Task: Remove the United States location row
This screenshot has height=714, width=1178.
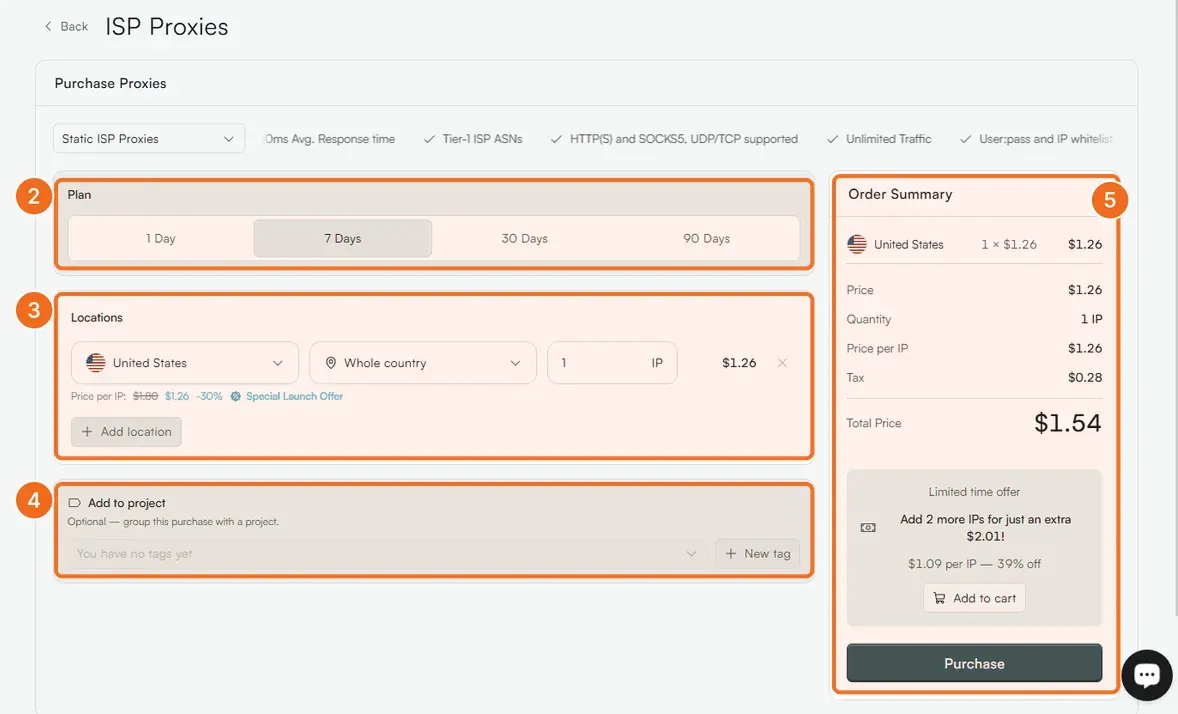Action: pos(782,363)
